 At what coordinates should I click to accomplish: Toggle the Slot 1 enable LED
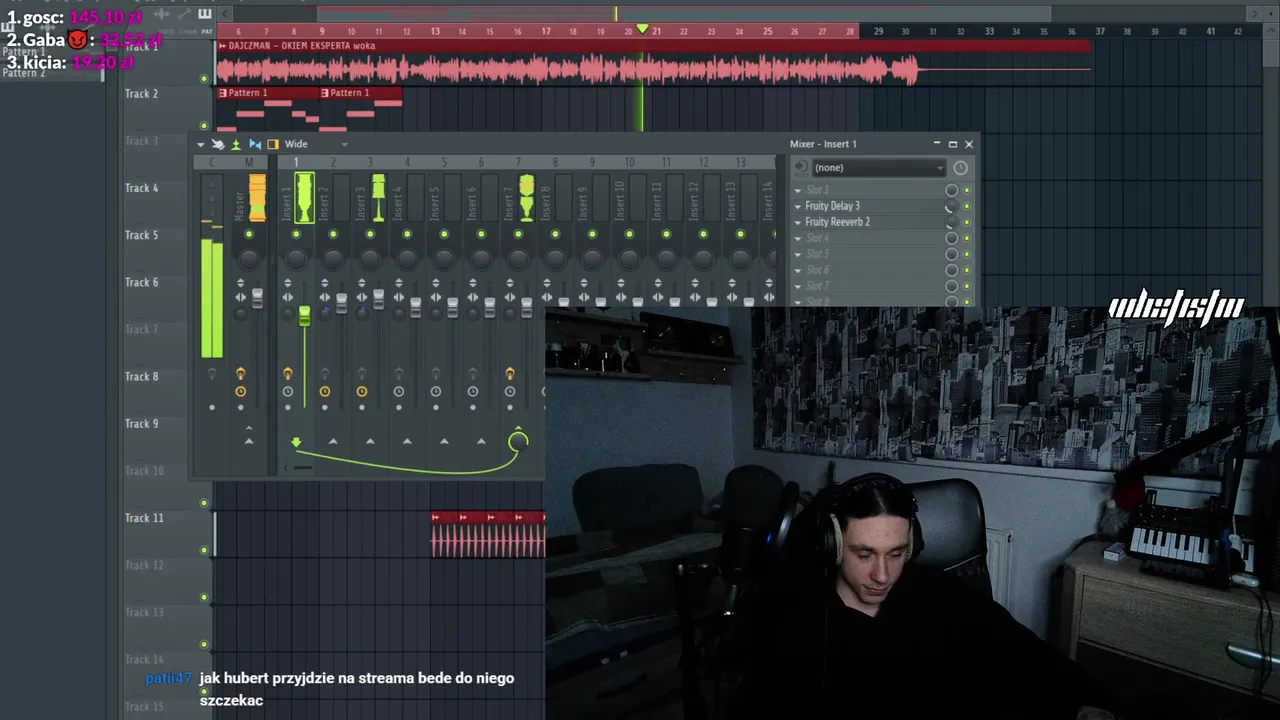point(967,190)
